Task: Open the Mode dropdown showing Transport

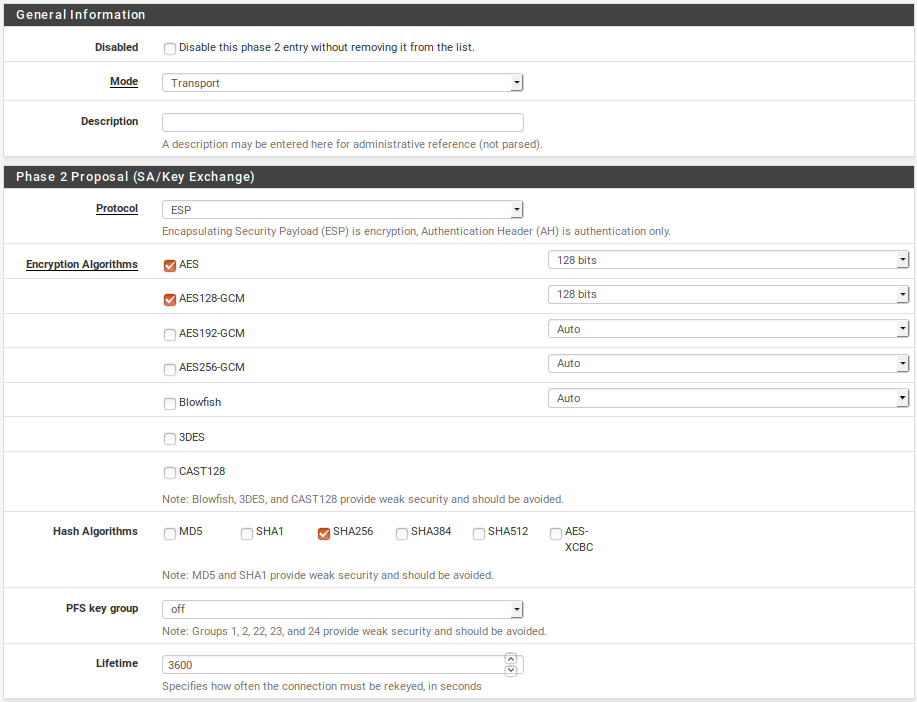Action: 342,82
